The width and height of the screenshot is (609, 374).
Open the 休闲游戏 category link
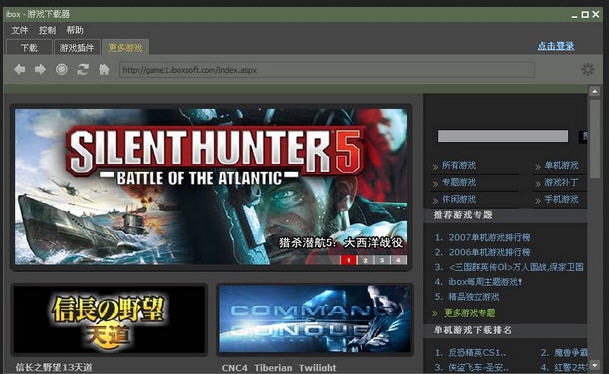click(x=459, y=200)
